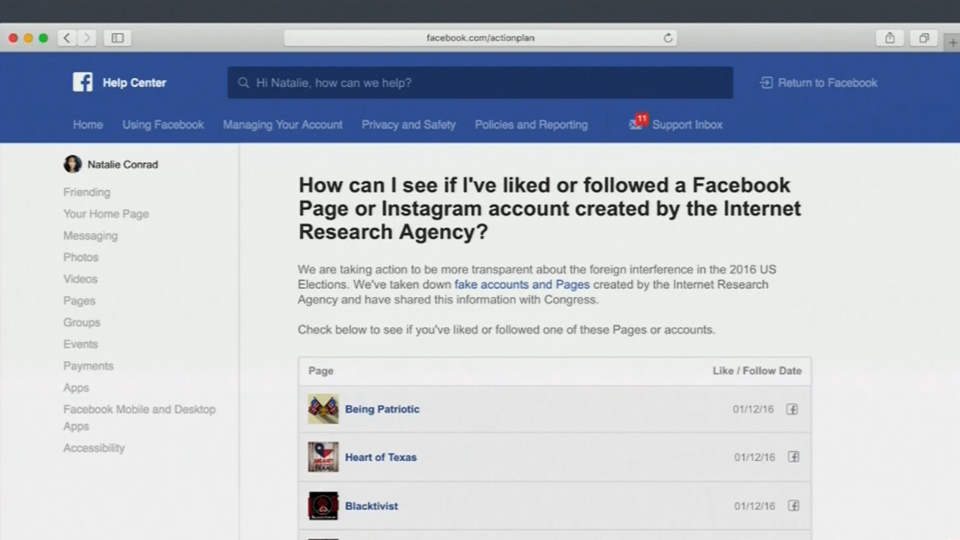Image resolution: width=960 pixels, height=540 pixels.
Task: Click the Help Center title
Action: point(134,83)
